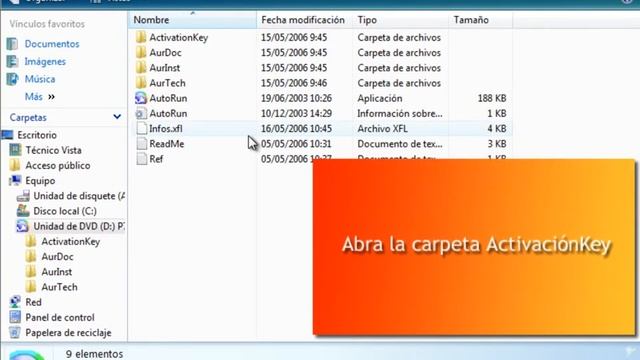Click the AurDoc folder icon in the file list
This screenshot has height=360, width=640.
click(141, 52)
